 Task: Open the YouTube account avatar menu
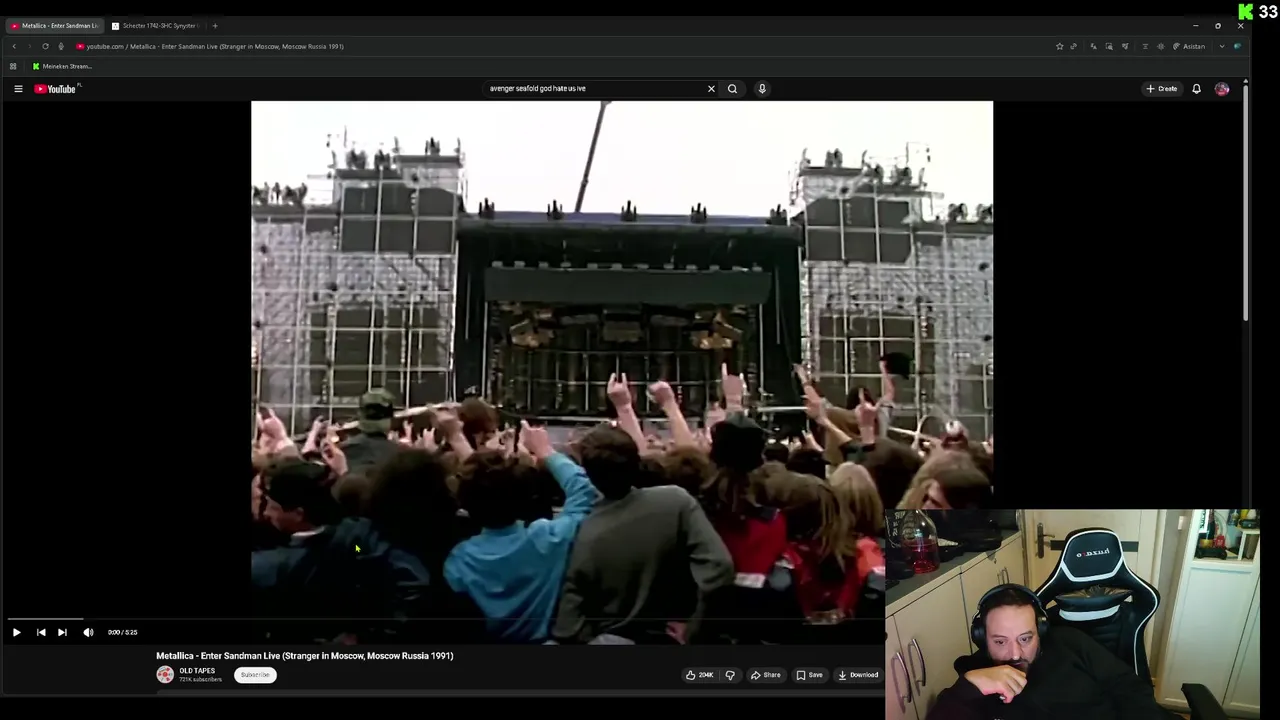click(1222, 89)
